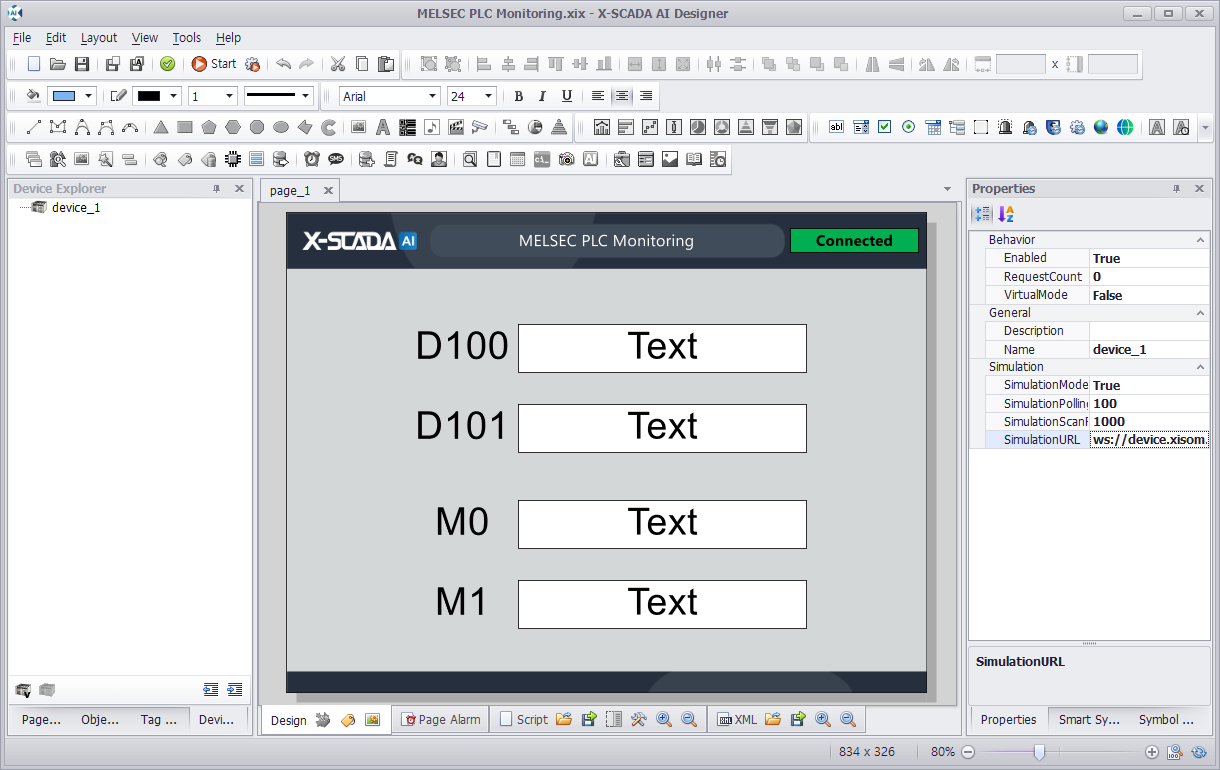Screen dimensions: 1220x770
Task: Select the rectangle shape tool
Action: tap(184, 127)
